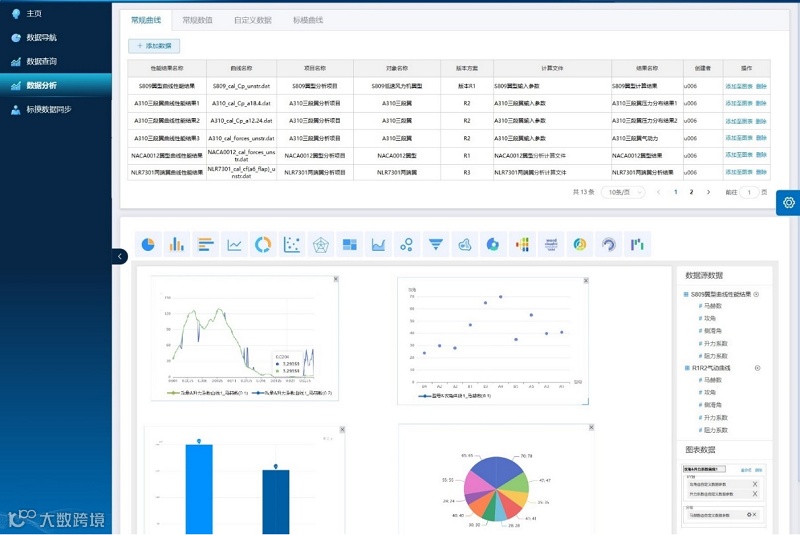Viewport: 800px width, 535px height.
Task: Choose the funnel chart icon
Action: pos(436,245)
